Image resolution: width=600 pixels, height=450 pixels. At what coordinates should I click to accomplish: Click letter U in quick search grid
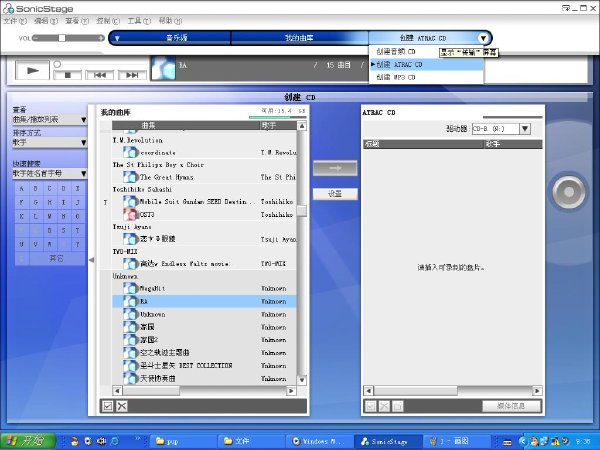pyautogui.click(x=21, y=244)
